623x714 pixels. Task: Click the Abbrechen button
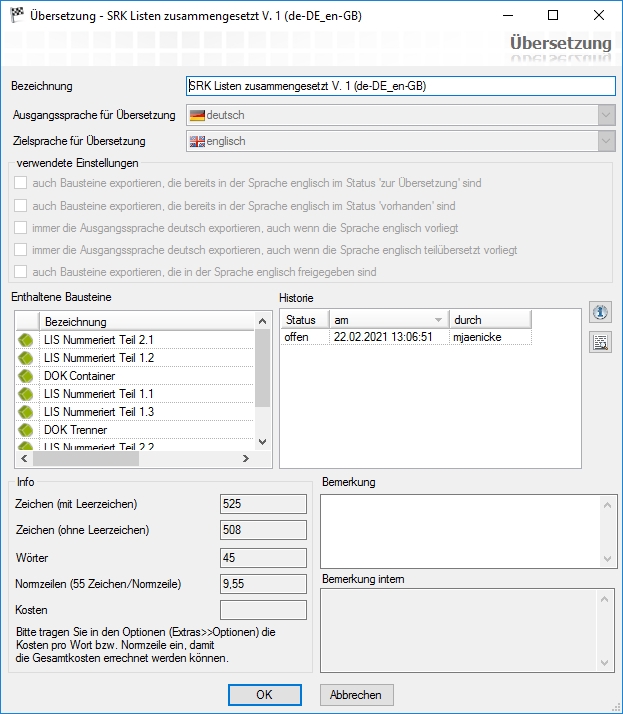pyautogui.click(x=357, y=695)
